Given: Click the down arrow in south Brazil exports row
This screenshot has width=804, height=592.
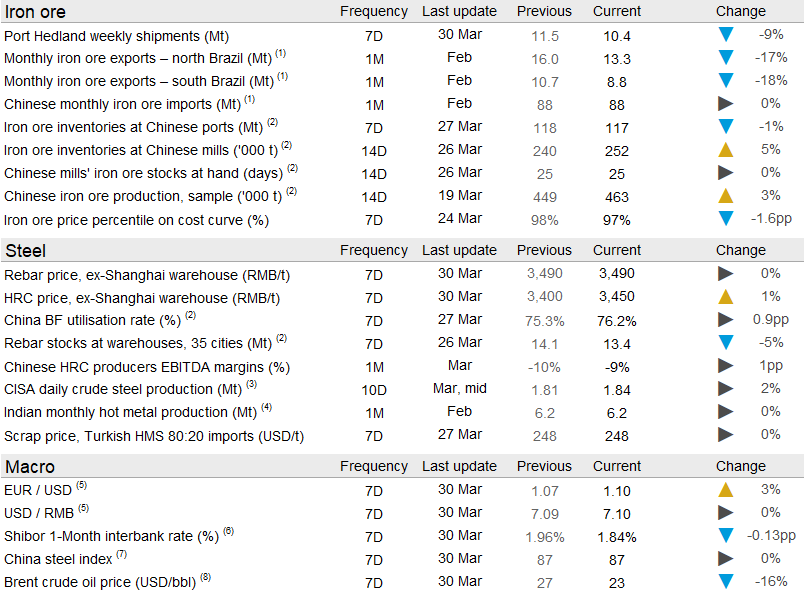Looking at the screenshot, I should coord(726,81).
